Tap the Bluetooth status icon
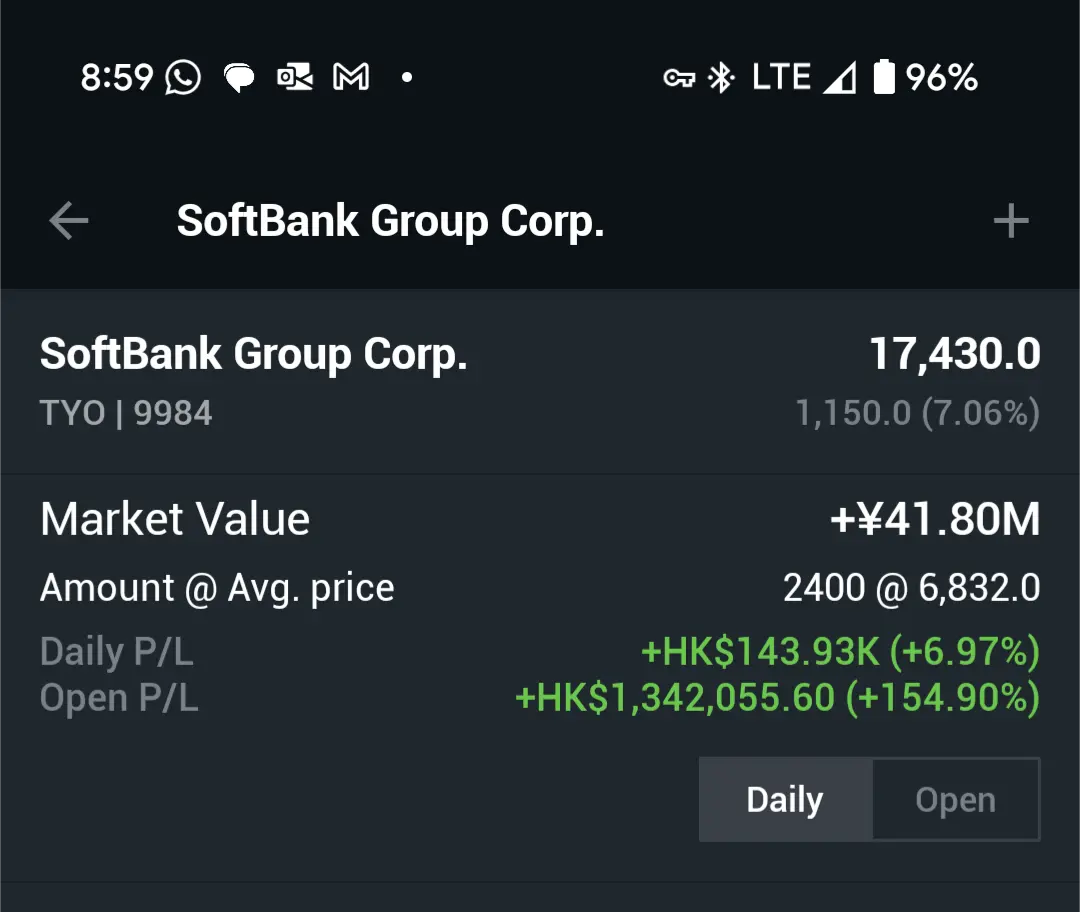Screen dimensions: 1080x912 coord(721,77)
